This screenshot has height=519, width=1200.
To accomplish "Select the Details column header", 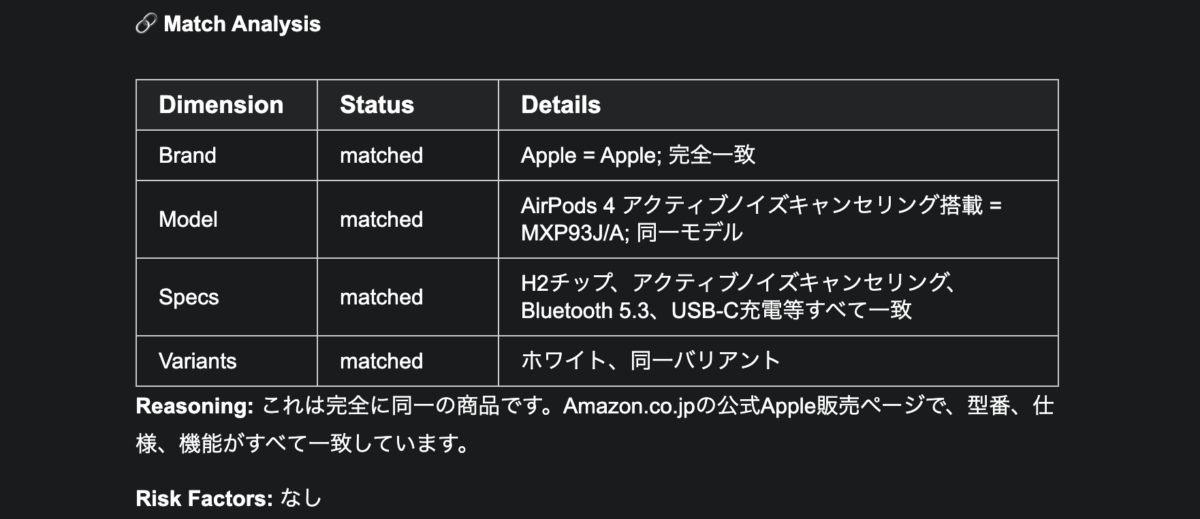I will tap(561, 105).
